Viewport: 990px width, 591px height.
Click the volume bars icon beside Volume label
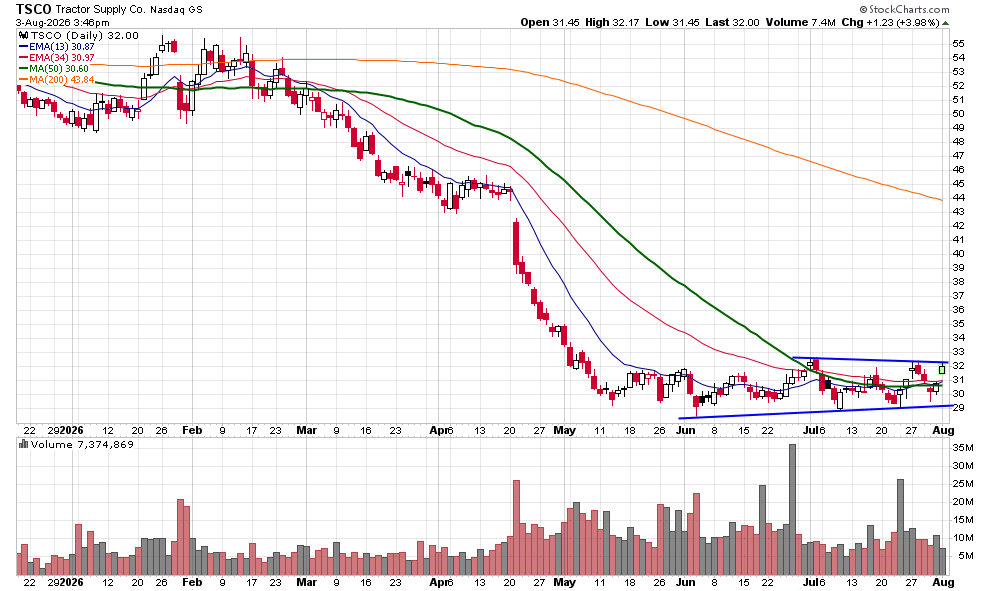point(24,444)
